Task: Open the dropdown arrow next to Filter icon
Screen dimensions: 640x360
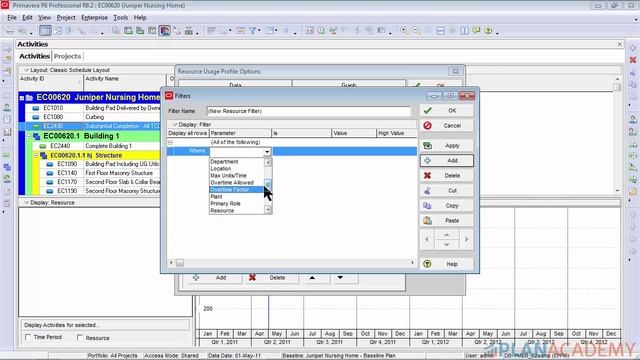Action: [259, 31]
